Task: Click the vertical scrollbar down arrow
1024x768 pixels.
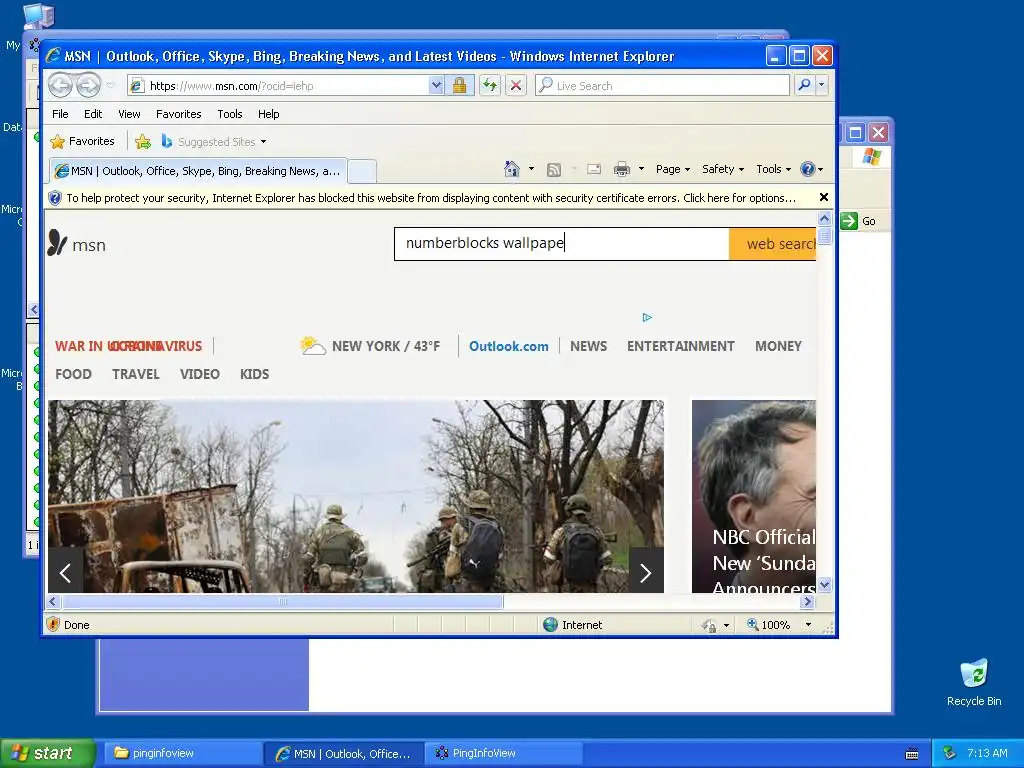Action: pyautogui.click(x=825, y=584)
